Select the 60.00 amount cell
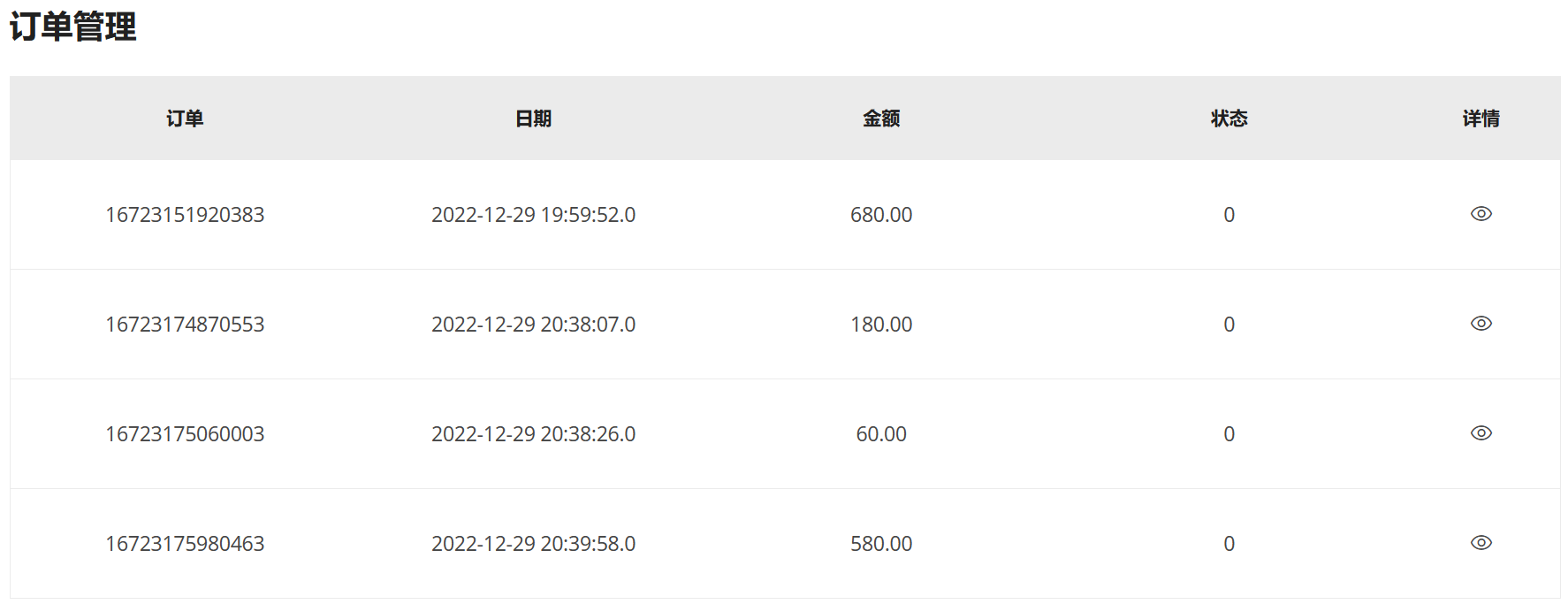The height and width of the screenshot is (604, 1568). [x=881, y=434]
